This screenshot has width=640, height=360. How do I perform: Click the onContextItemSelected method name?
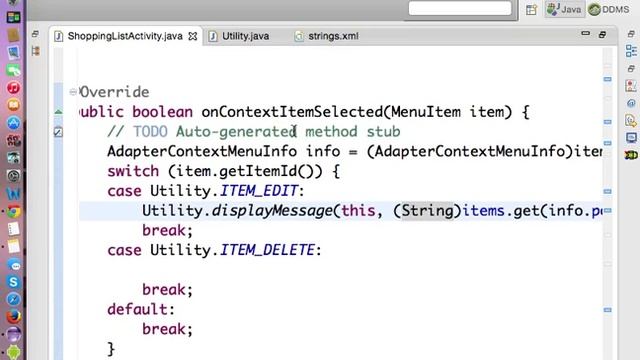click(x=292, y=112)
